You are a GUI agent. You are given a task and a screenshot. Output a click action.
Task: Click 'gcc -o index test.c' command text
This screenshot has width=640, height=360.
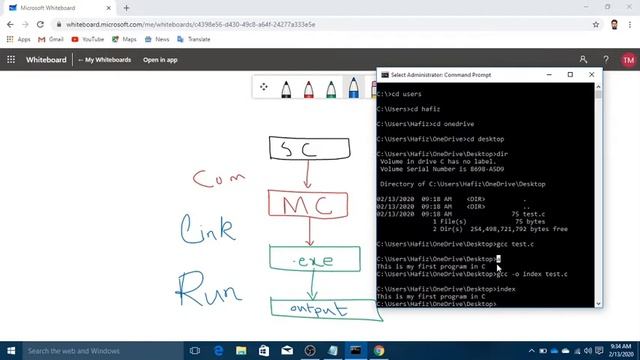532,274
